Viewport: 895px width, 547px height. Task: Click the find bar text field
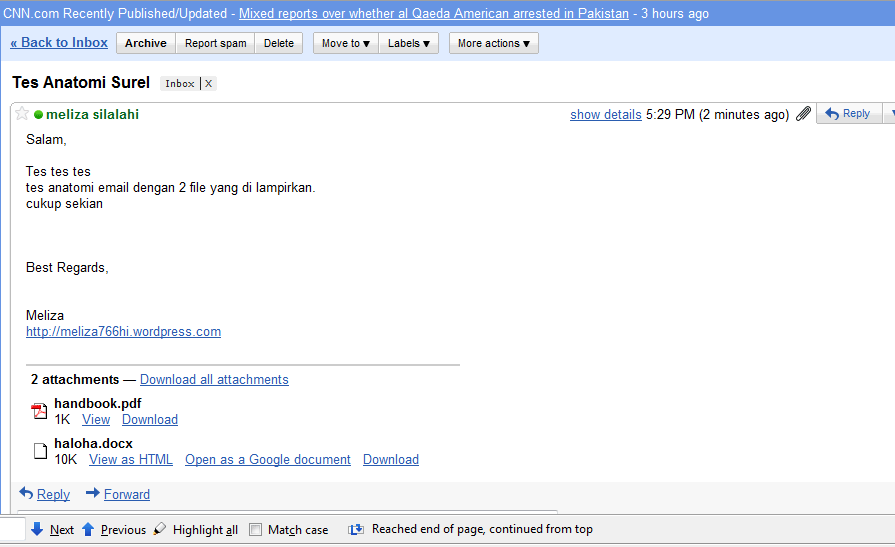point(13,529)
